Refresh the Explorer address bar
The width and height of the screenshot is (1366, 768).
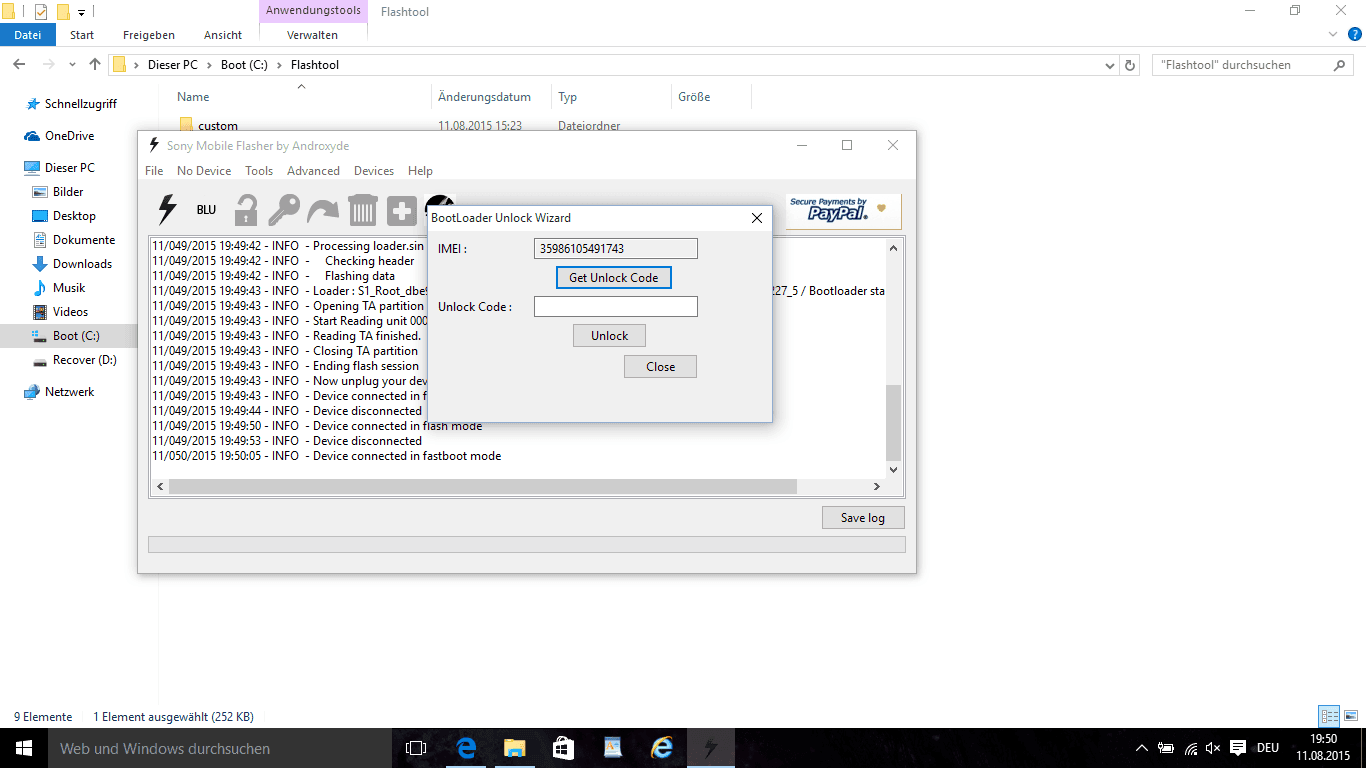click(1131, 65)
